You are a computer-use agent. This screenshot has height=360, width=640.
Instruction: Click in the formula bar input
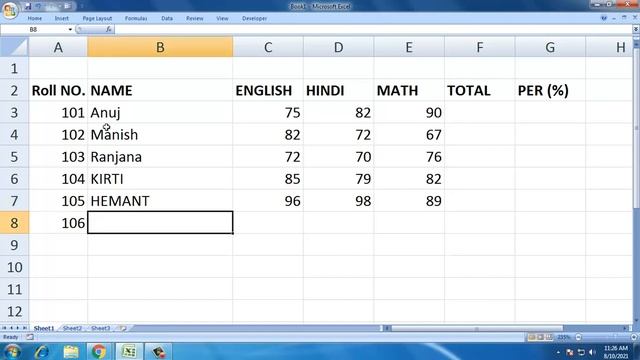point(373,29)
